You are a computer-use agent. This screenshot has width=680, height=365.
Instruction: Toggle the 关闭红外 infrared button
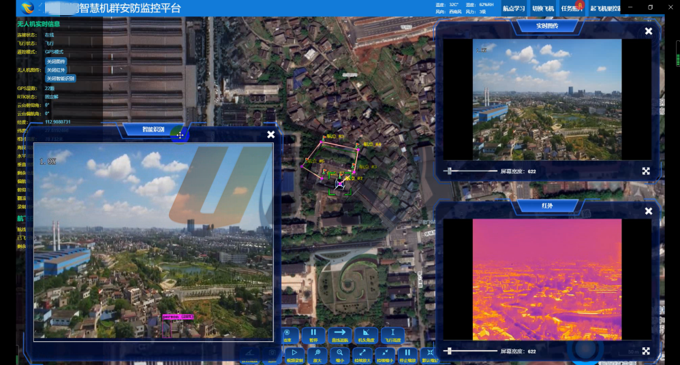[x=56, y=70]
